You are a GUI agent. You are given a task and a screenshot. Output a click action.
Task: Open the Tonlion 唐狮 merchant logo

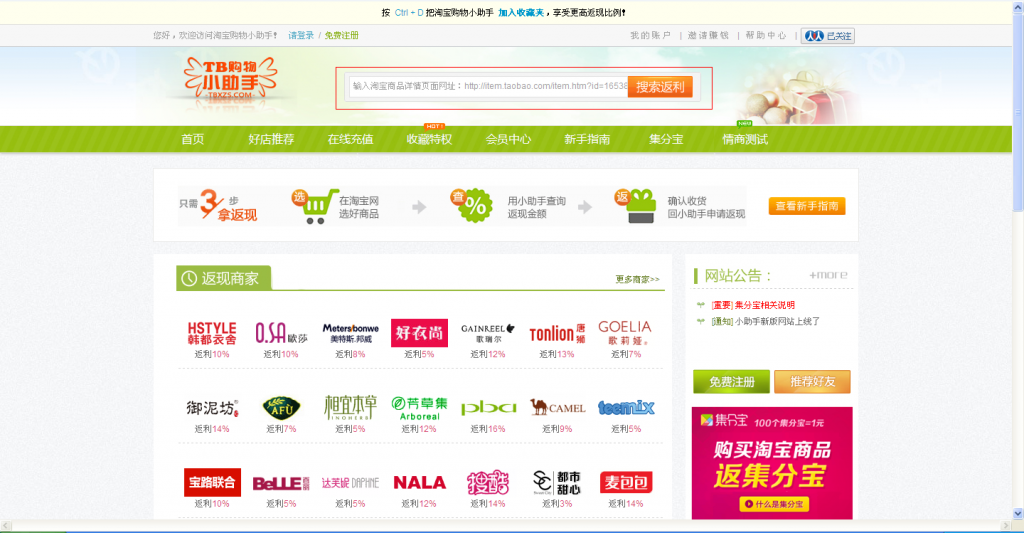pyautogui.click(x=557, y=333)
